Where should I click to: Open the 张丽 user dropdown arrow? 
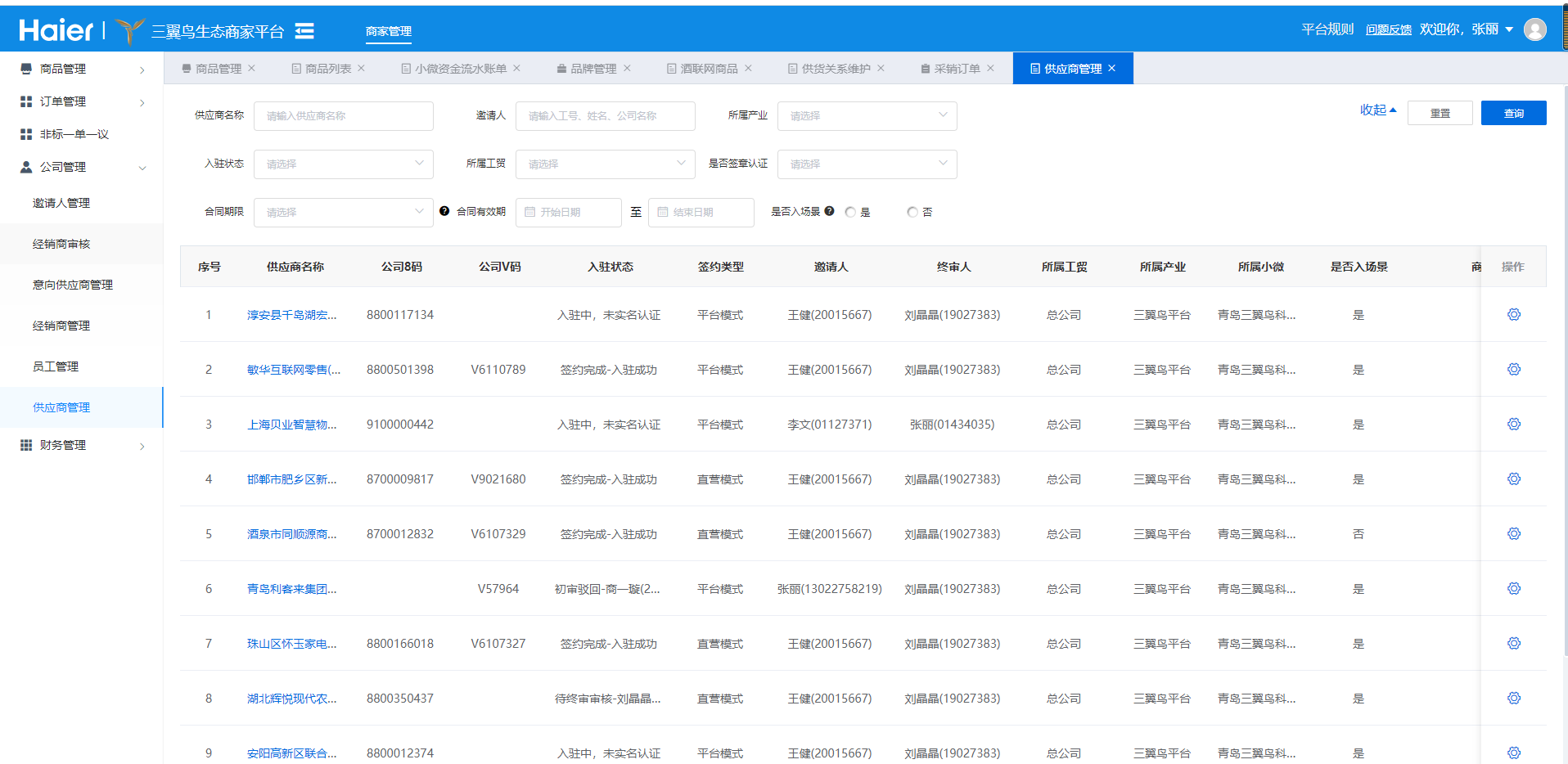click(x=1509, y=29)
